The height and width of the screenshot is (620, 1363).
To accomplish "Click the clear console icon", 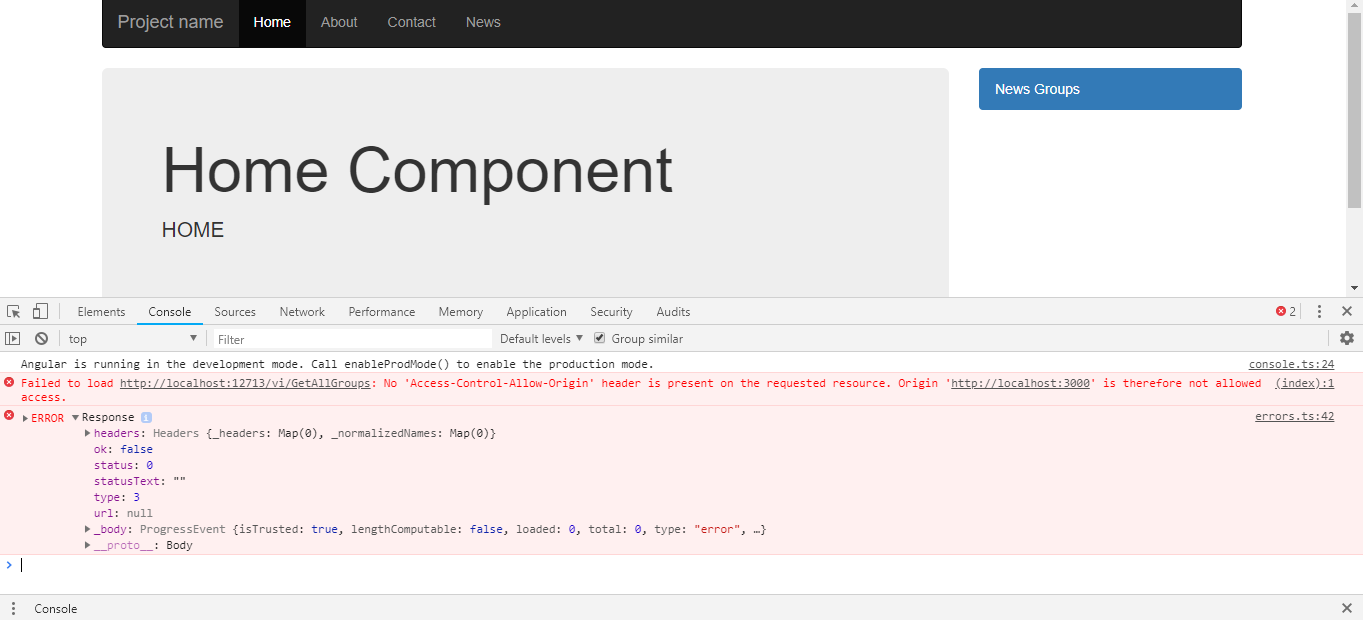I will pos(41,339).
